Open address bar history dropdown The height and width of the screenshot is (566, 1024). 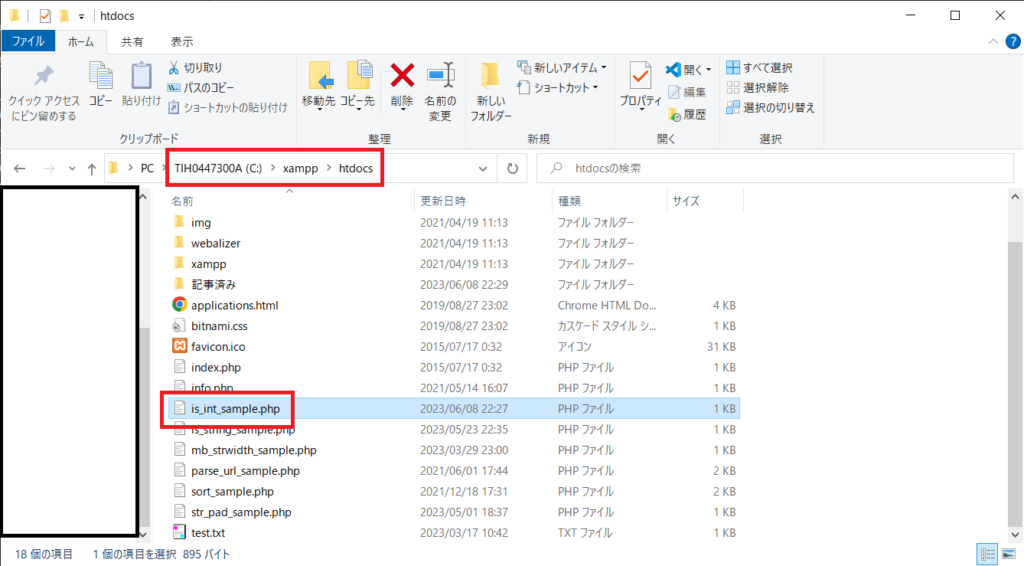pos(483,168)
